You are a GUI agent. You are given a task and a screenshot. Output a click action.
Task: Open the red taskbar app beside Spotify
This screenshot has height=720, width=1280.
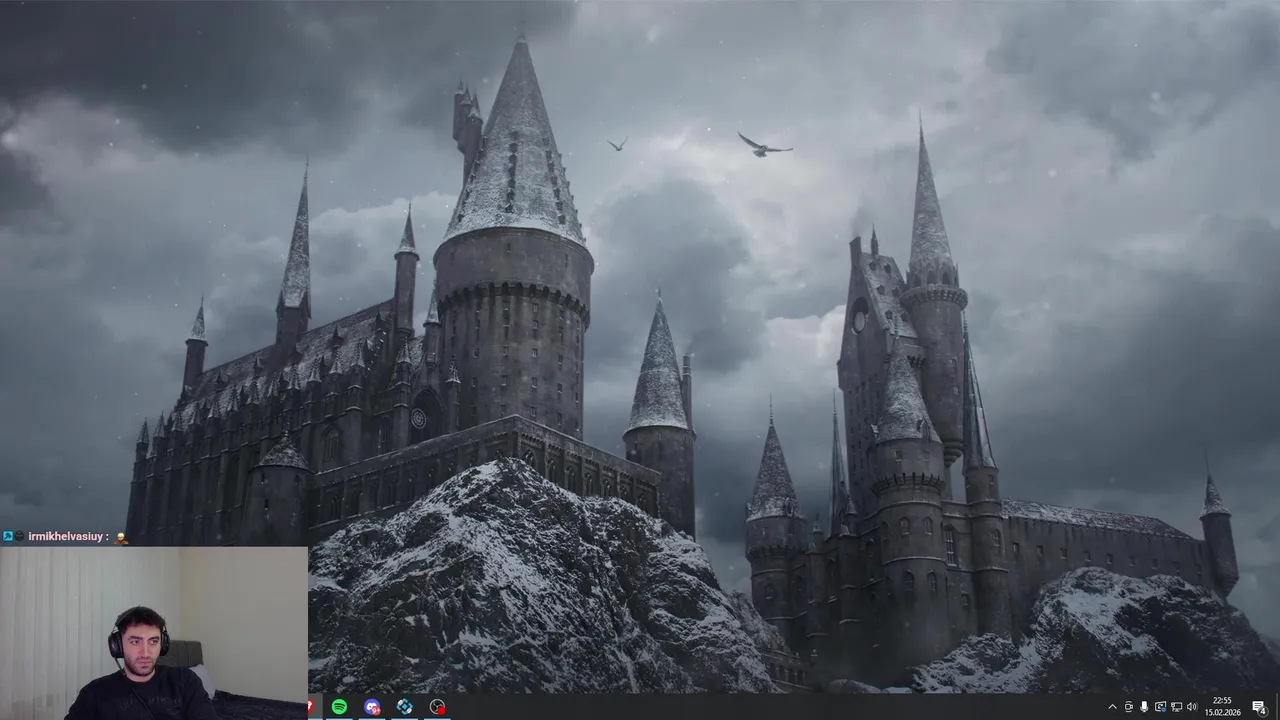tap(311, 707)
